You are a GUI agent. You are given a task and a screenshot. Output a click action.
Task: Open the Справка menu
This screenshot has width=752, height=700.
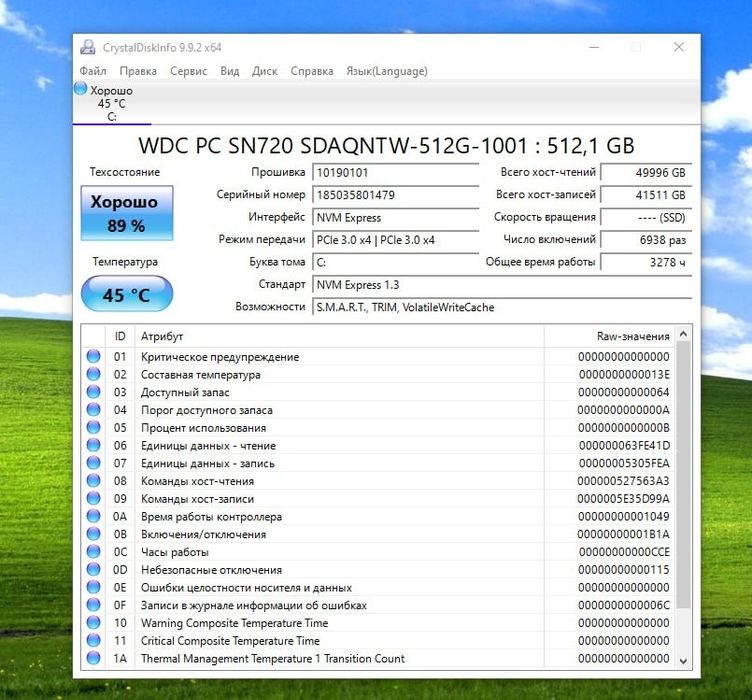pyautogui.click(x=312, y=71)
